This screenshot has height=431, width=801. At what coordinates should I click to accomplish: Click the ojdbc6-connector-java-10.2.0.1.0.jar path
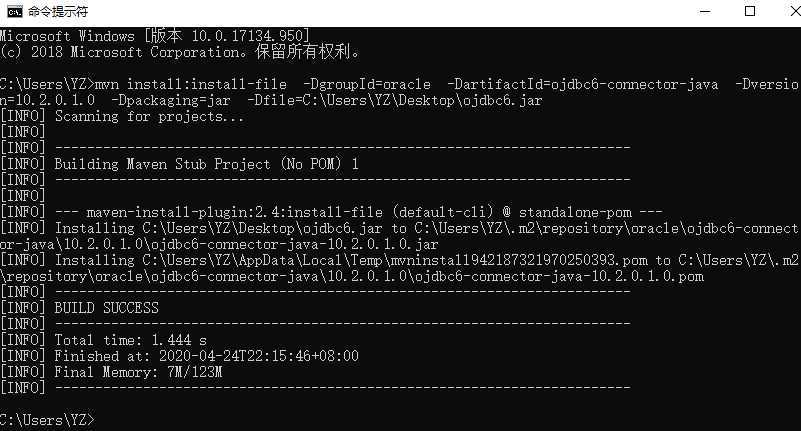coord(294,244)
